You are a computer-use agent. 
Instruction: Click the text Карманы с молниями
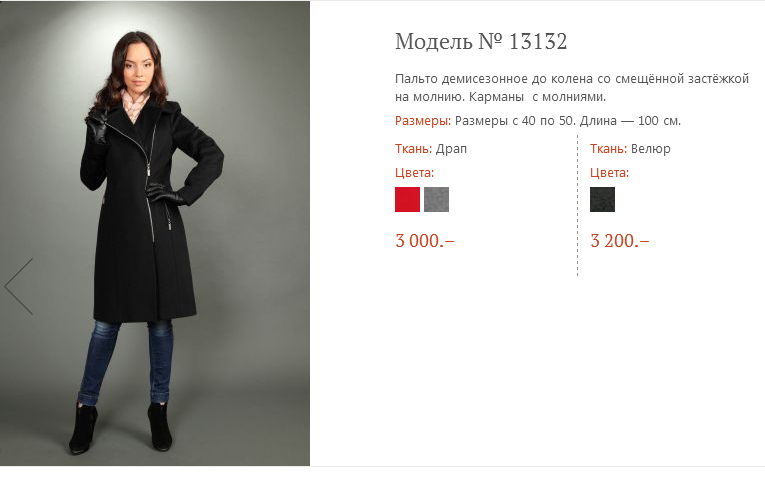coord(537,97)
